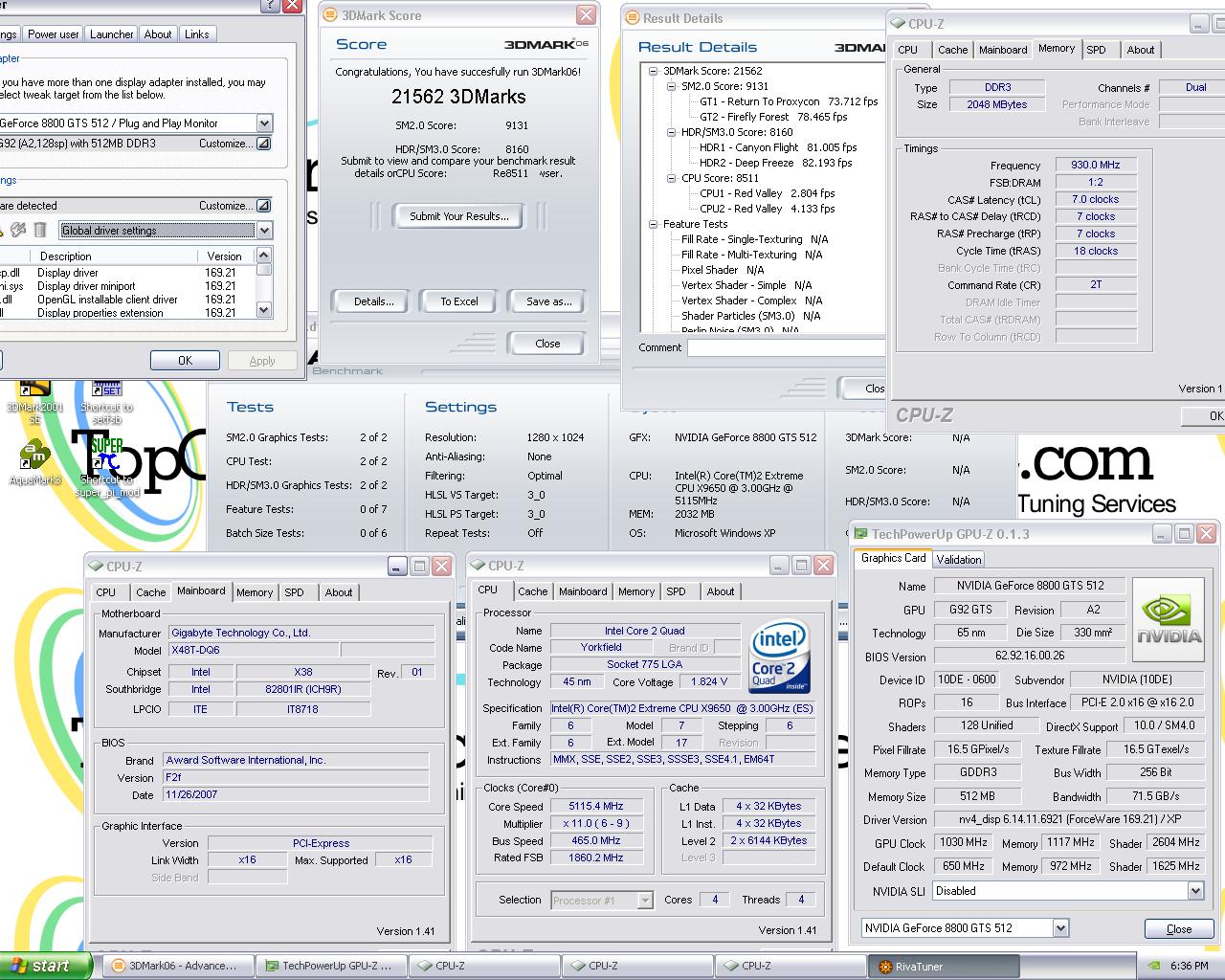Click the Comment field in Result Details
Viewport: 1225px width, 980px height.
pos(786,348)
